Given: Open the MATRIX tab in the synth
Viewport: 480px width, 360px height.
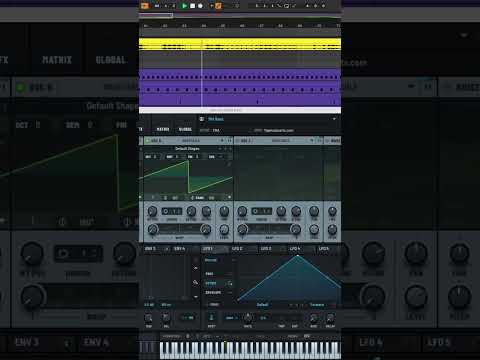Looking at the screenshot, I should pyautogui.click(x=163, y=129).
